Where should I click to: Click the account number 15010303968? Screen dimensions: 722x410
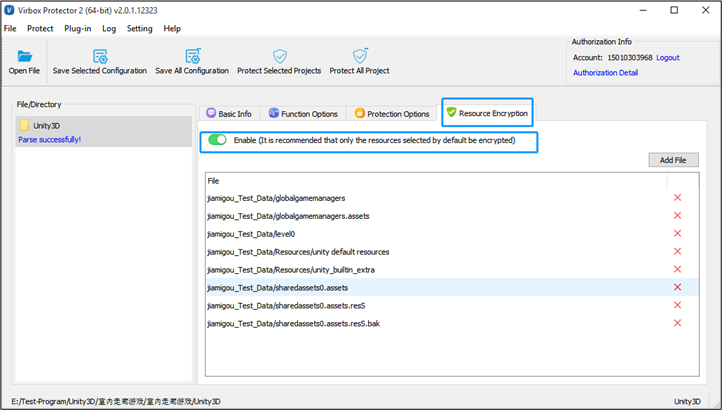629,58
